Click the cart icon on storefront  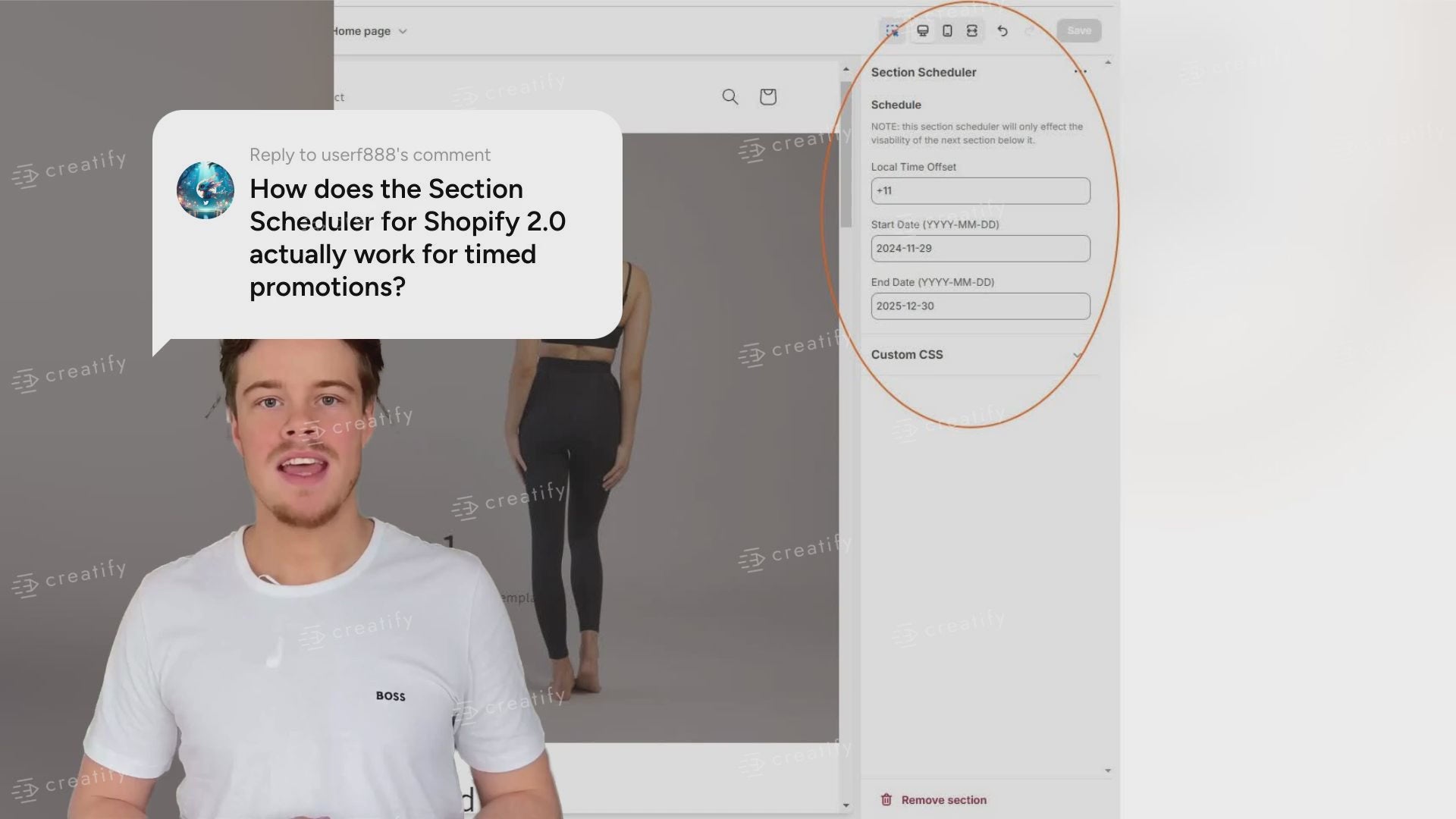click(769, 97)
